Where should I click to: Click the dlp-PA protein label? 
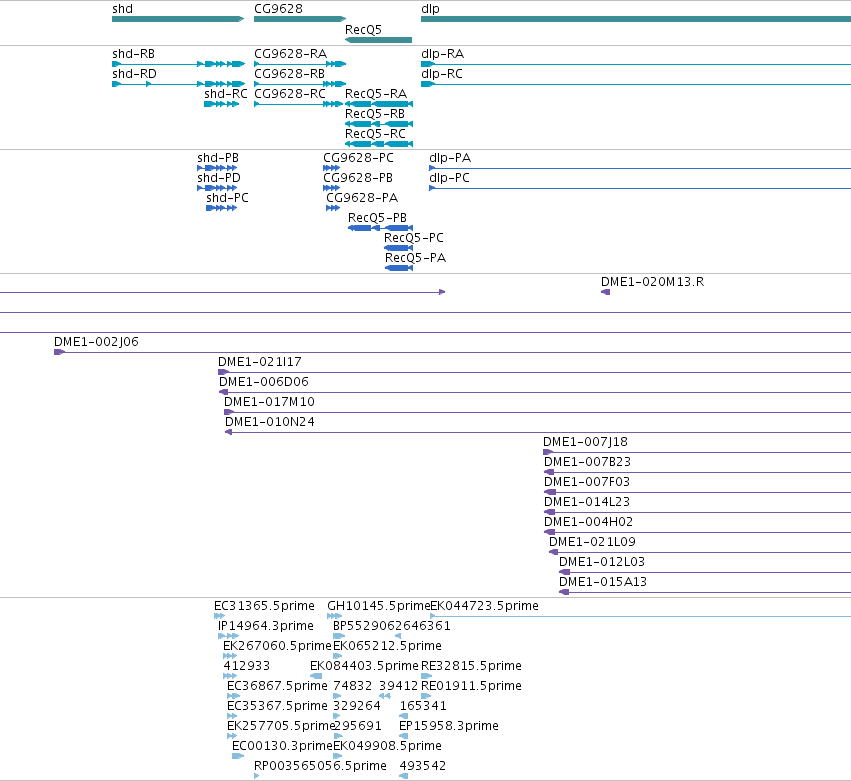(x=450, y=158)
